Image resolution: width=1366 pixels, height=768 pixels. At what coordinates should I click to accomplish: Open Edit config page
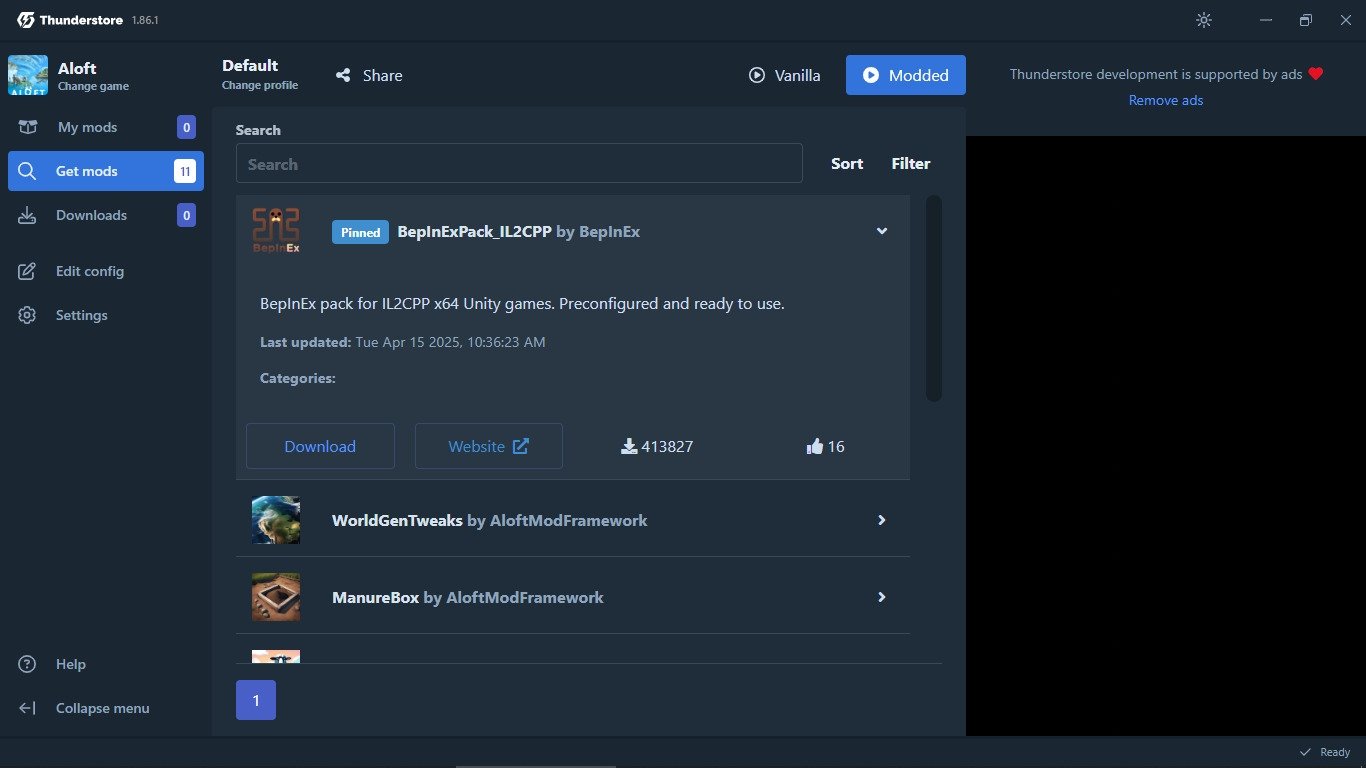(106, 271)
